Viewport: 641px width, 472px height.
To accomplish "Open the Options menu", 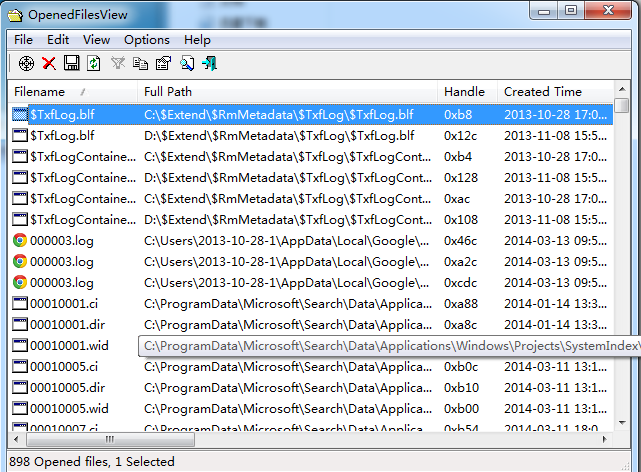I will pos(147,40).
